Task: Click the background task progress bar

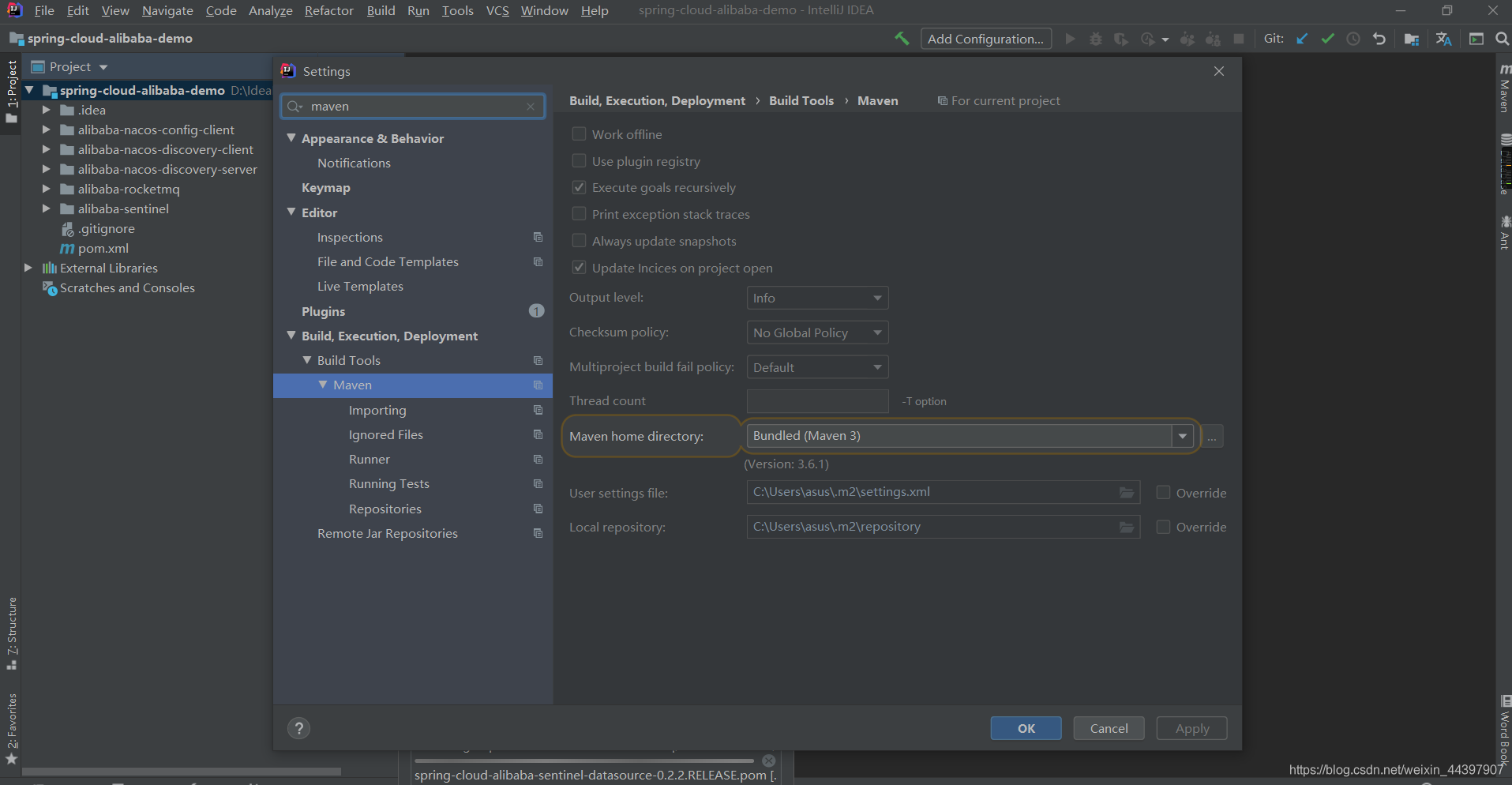Action: (584, 761)
